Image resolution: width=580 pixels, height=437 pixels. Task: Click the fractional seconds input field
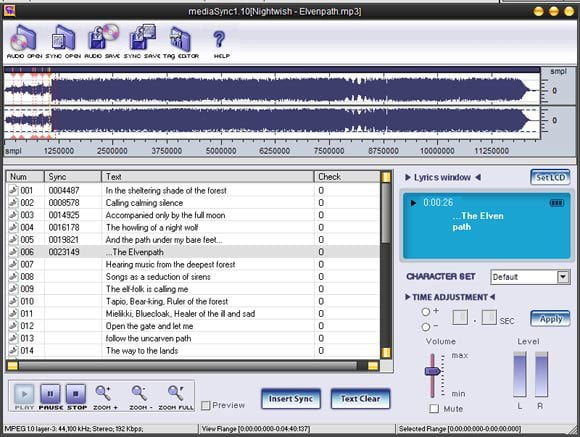(489, 317)
